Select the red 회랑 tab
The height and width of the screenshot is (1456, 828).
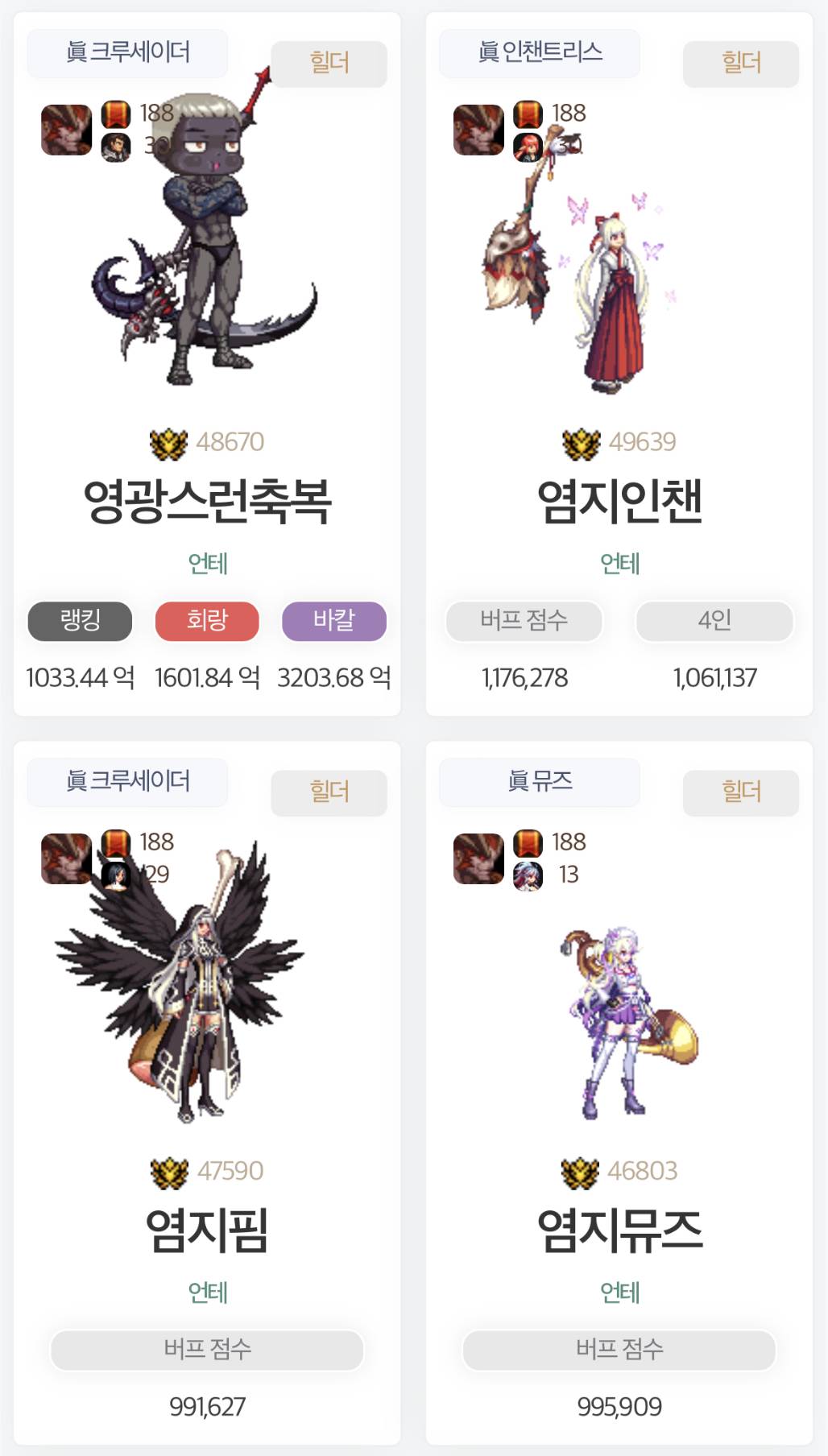207,621
